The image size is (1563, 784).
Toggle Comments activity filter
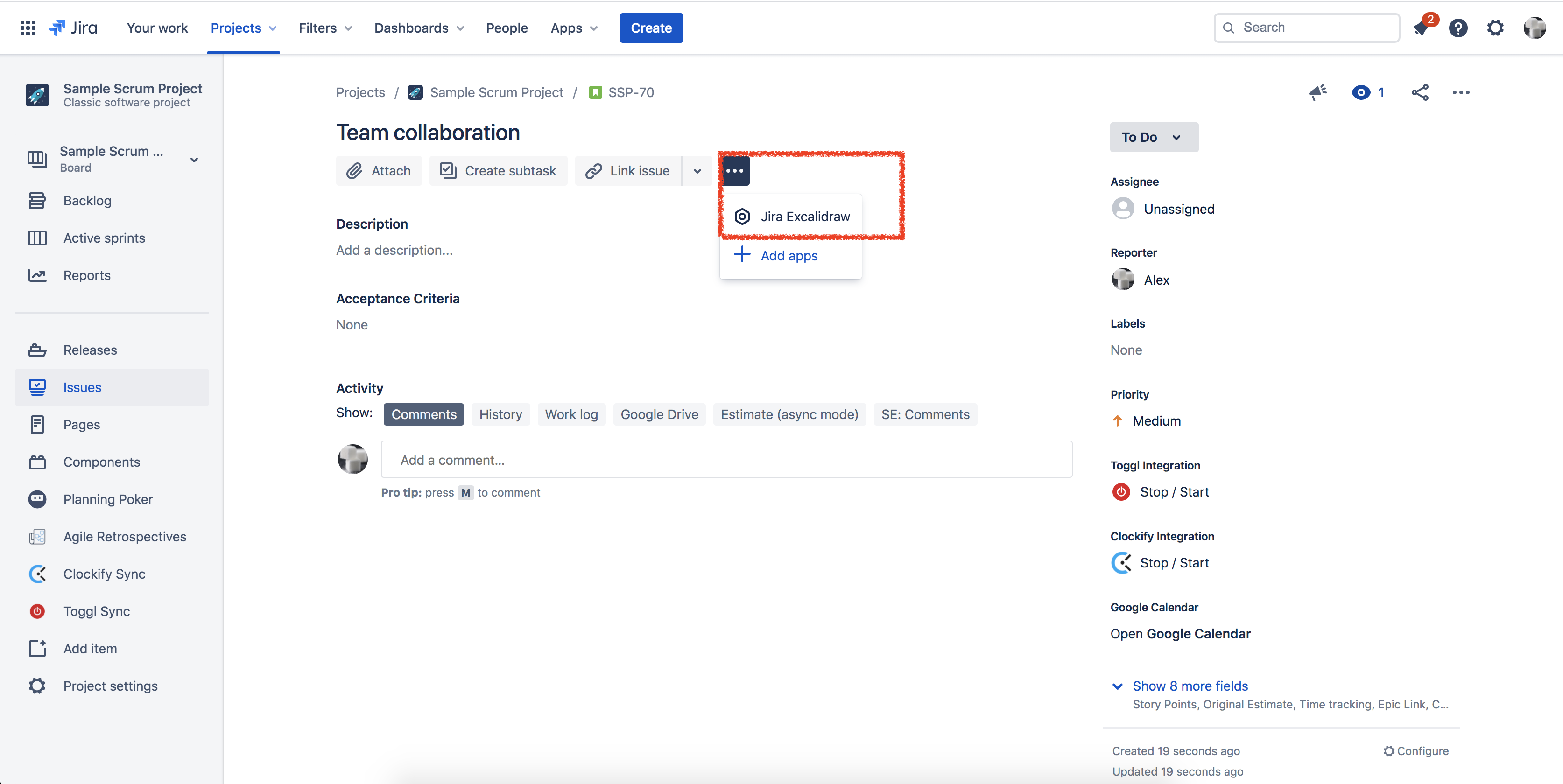point(423,414)
